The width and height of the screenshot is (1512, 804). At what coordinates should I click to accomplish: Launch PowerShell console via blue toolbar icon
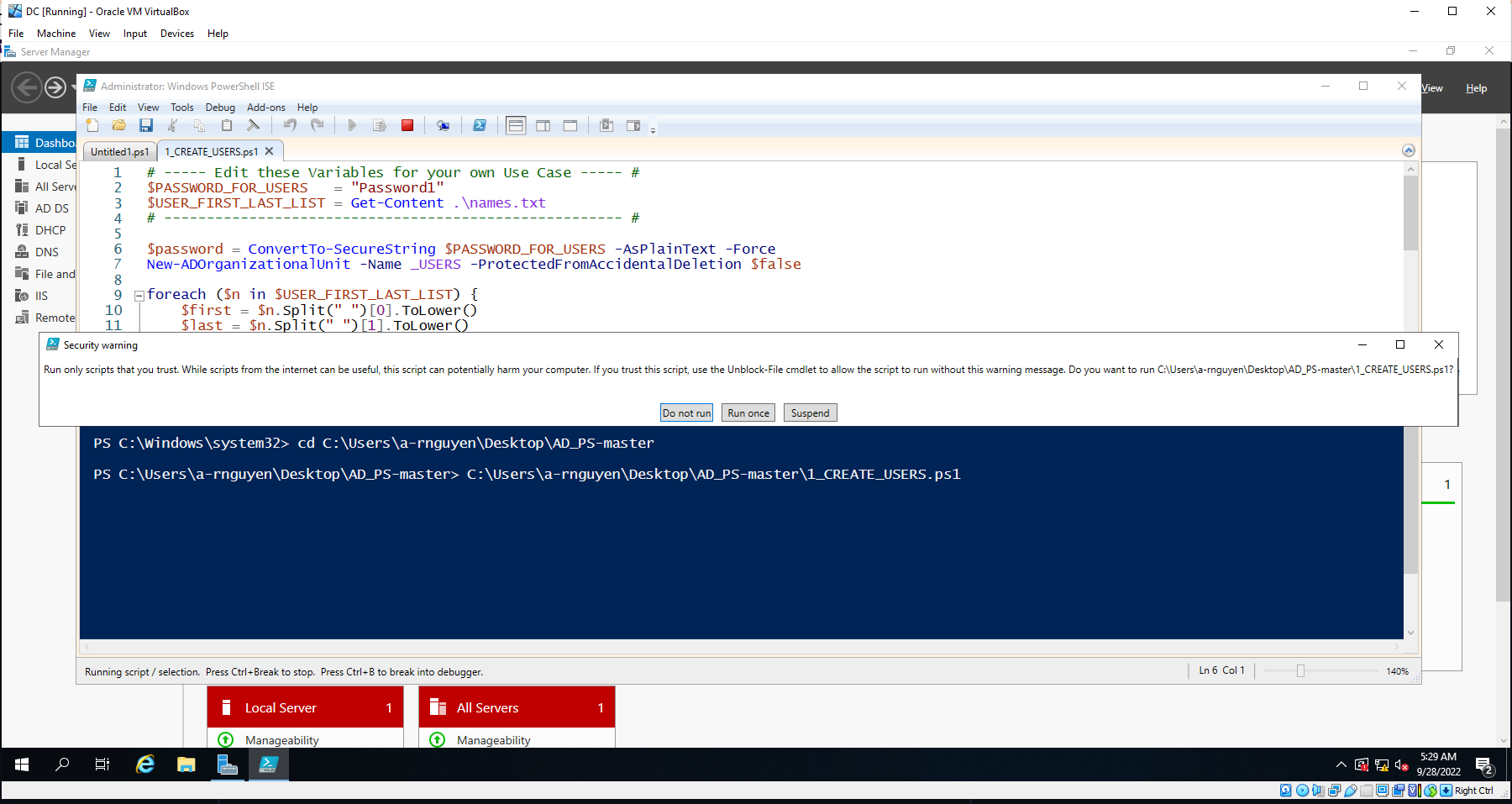pyautogui.click(x=480, y=126)
